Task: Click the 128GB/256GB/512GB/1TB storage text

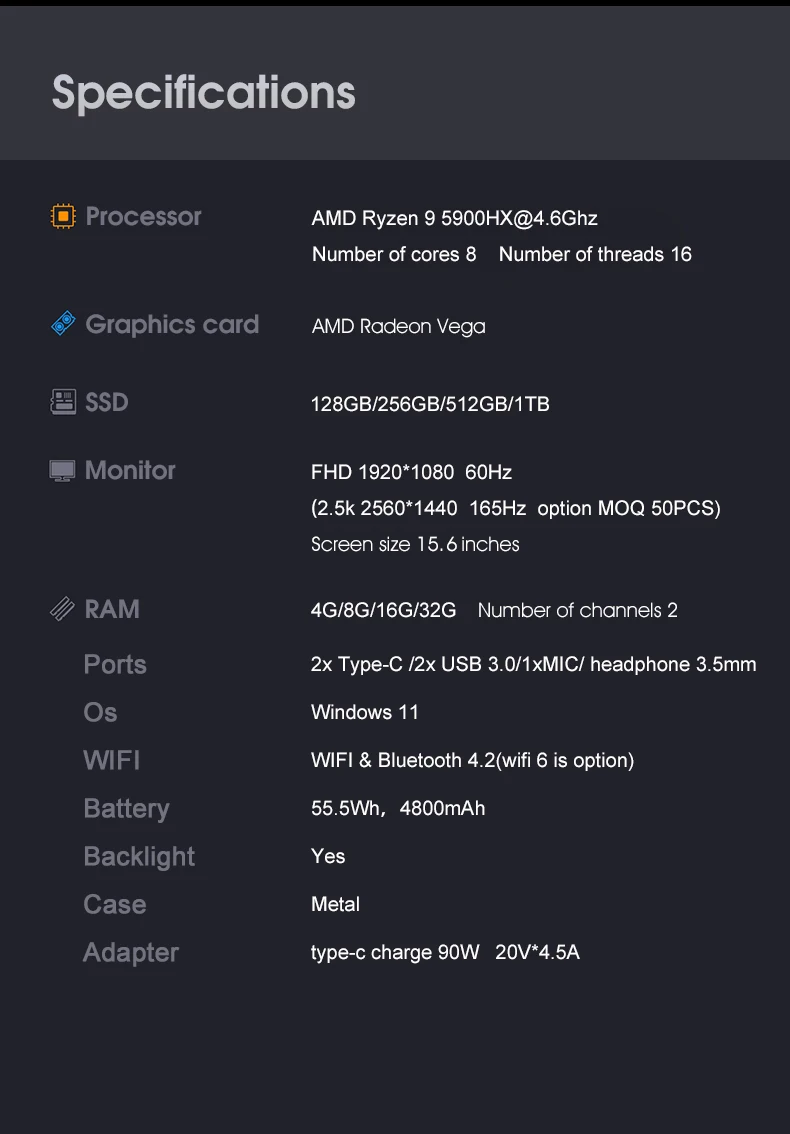Action: [430, 404]
